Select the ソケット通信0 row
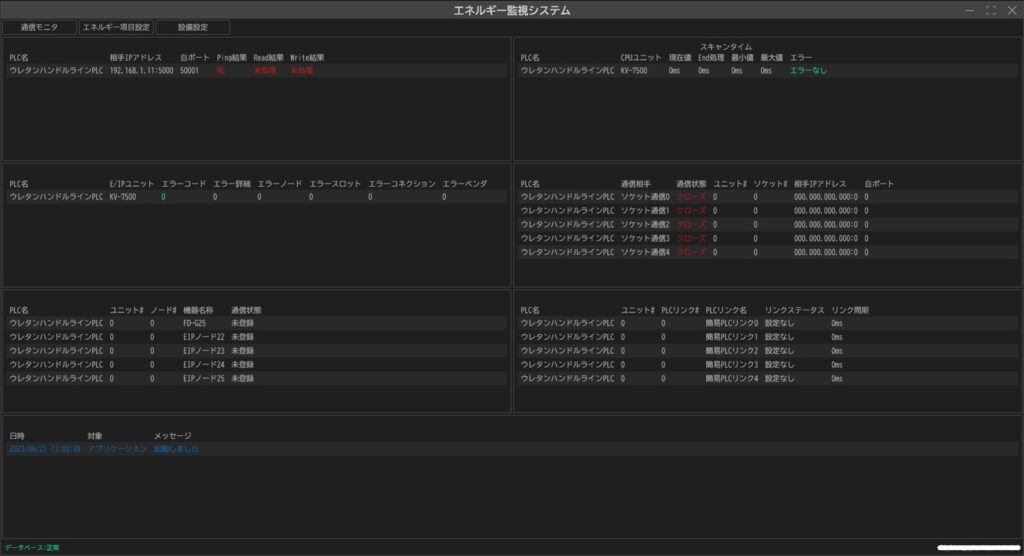Screen dimensions: 1024x556 click(x=767, y=197)
